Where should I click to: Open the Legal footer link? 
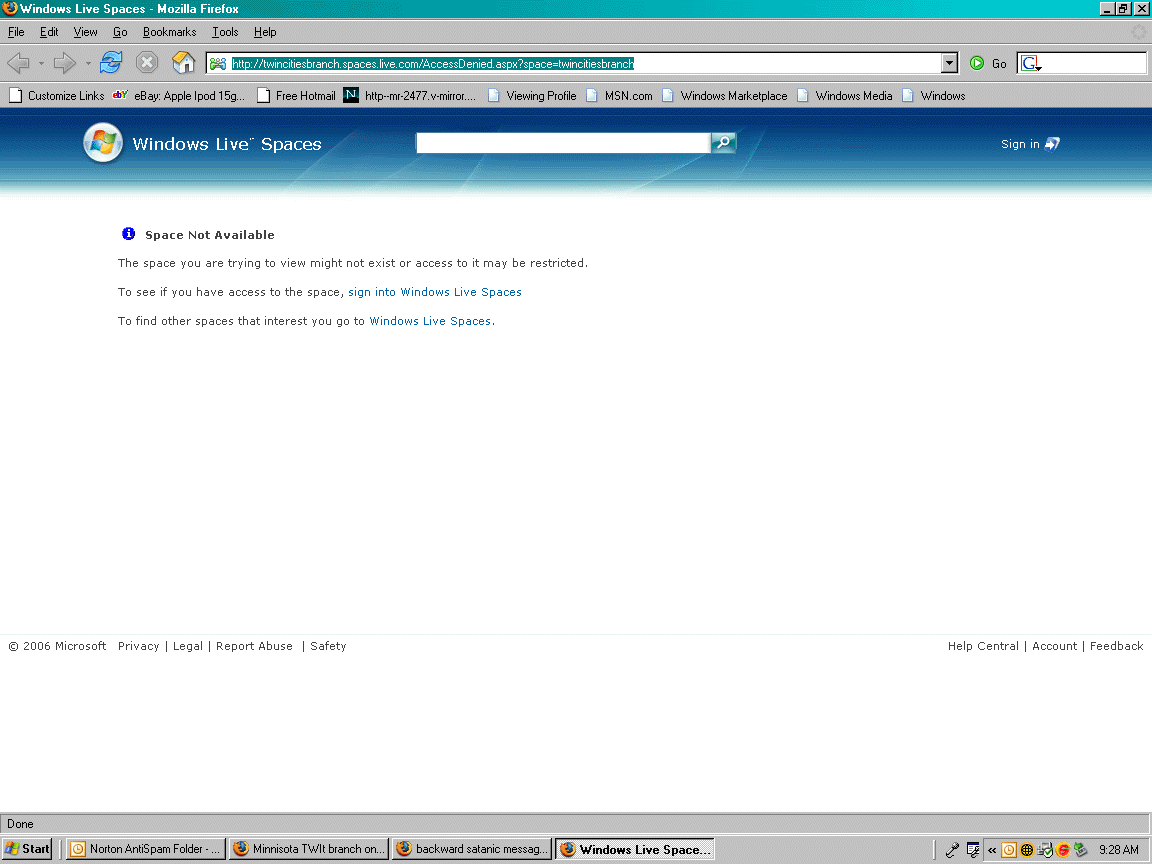(x=187, y=646)
